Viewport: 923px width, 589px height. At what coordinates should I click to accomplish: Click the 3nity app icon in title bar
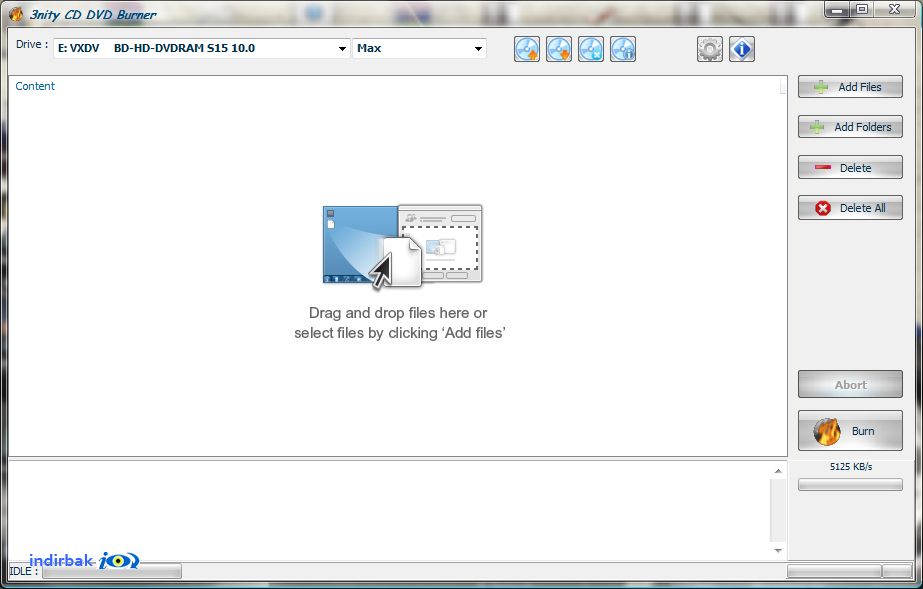[x=16, y=14]
